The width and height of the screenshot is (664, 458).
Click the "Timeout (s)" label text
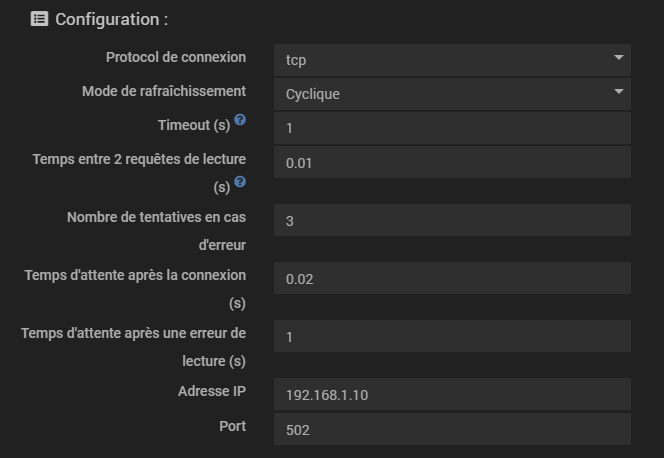(x=193, y=125)
